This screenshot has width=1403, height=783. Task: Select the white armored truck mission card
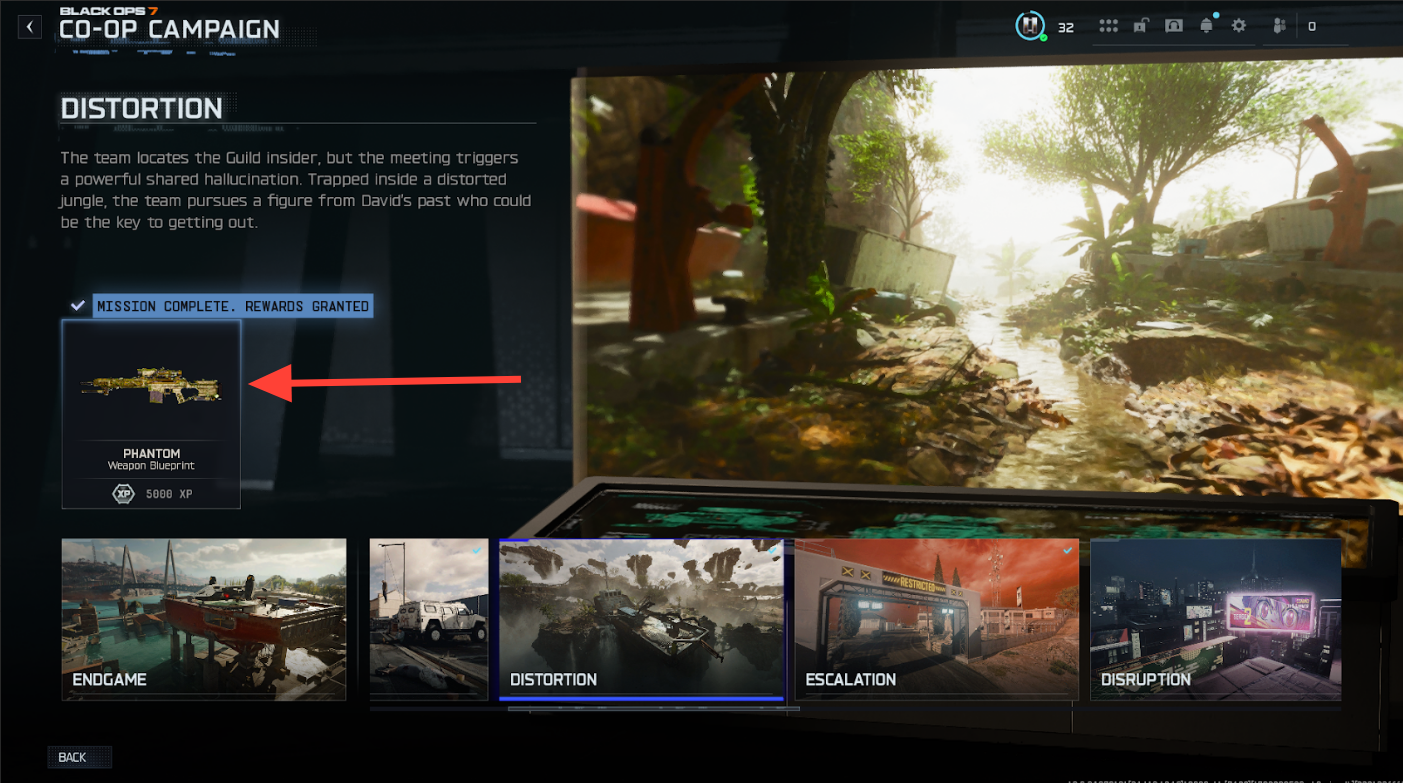[x=429, y=619]
